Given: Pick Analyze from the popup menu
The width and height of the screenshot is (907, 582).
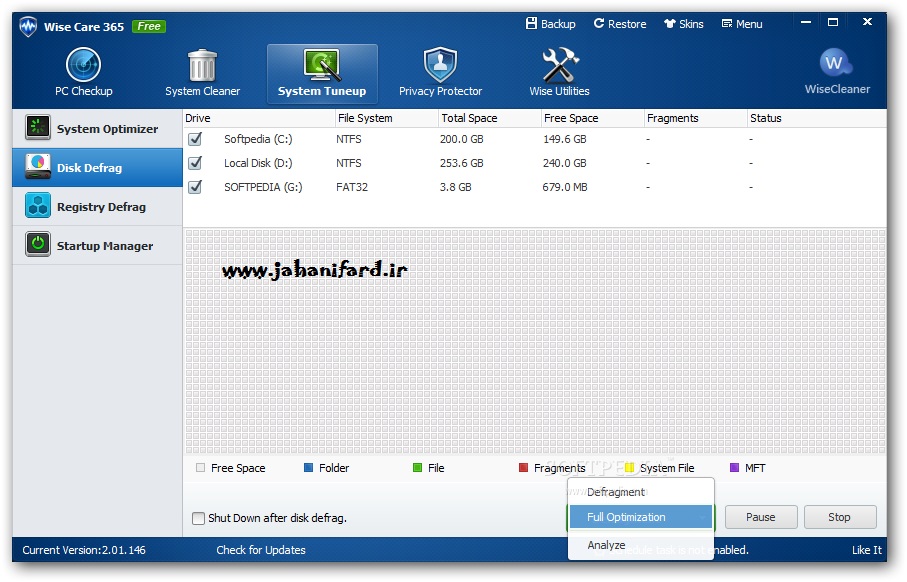Looking at the screenshot, I should pos(606,545).
